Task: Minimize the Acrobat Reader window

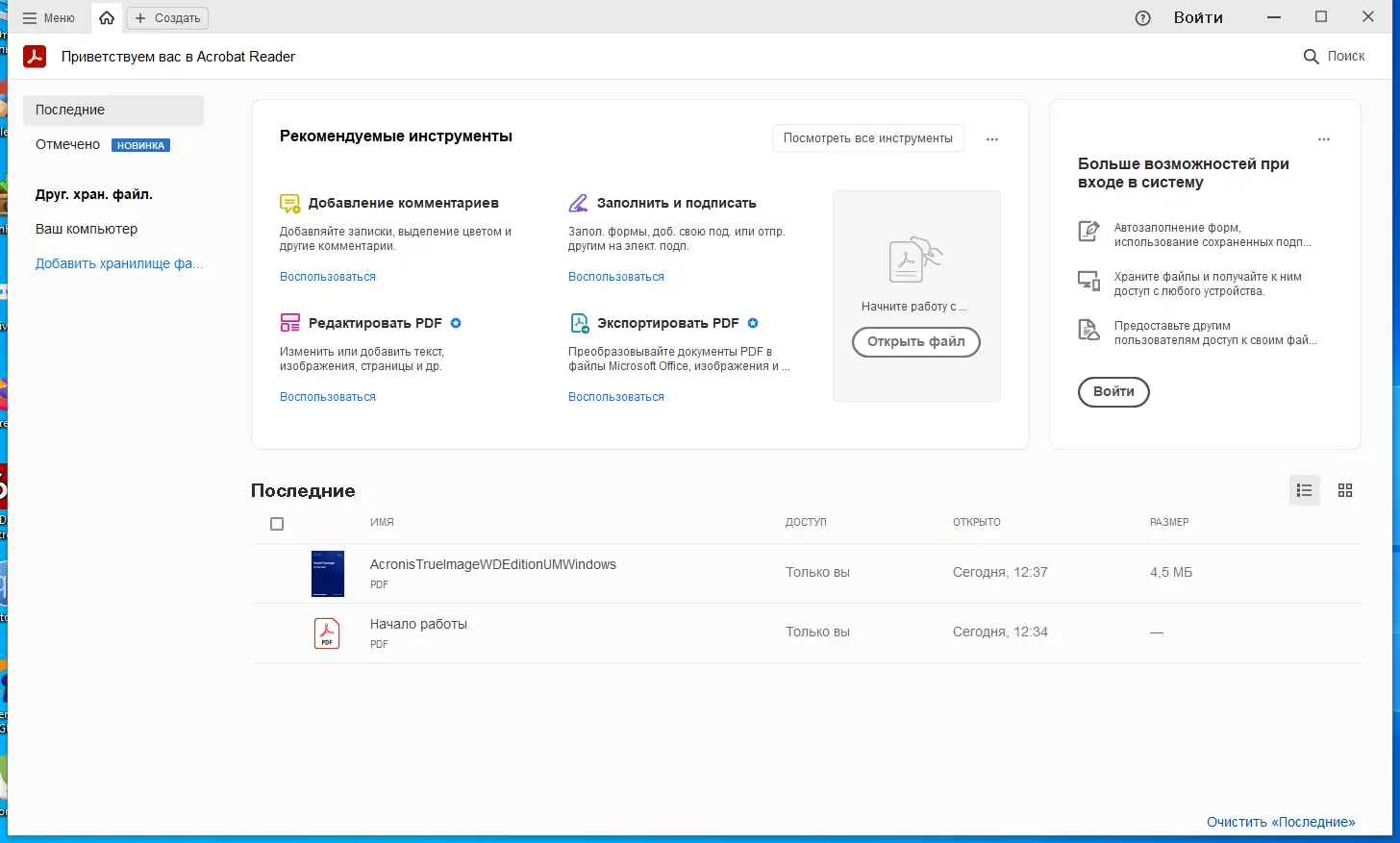Action: pyautogui.click(x=1274, y=17)
